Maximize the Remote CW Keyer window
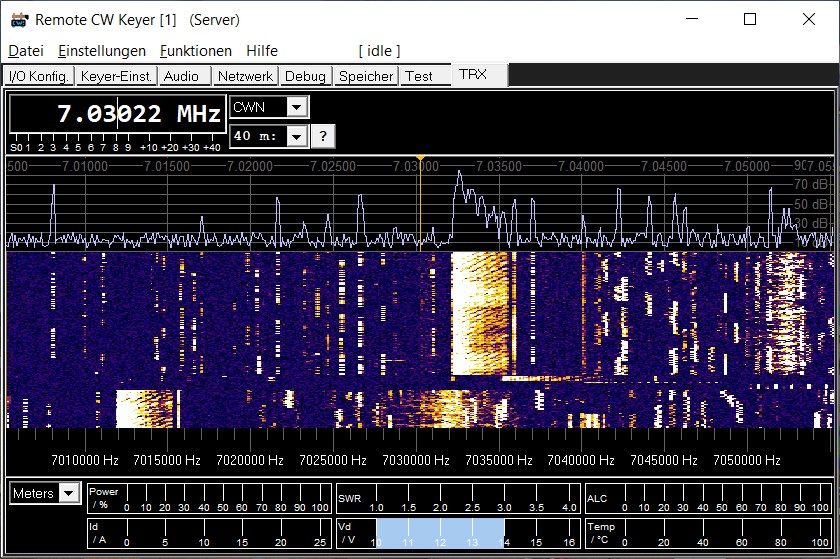This screenshot has width=840, height=559. 750,19
